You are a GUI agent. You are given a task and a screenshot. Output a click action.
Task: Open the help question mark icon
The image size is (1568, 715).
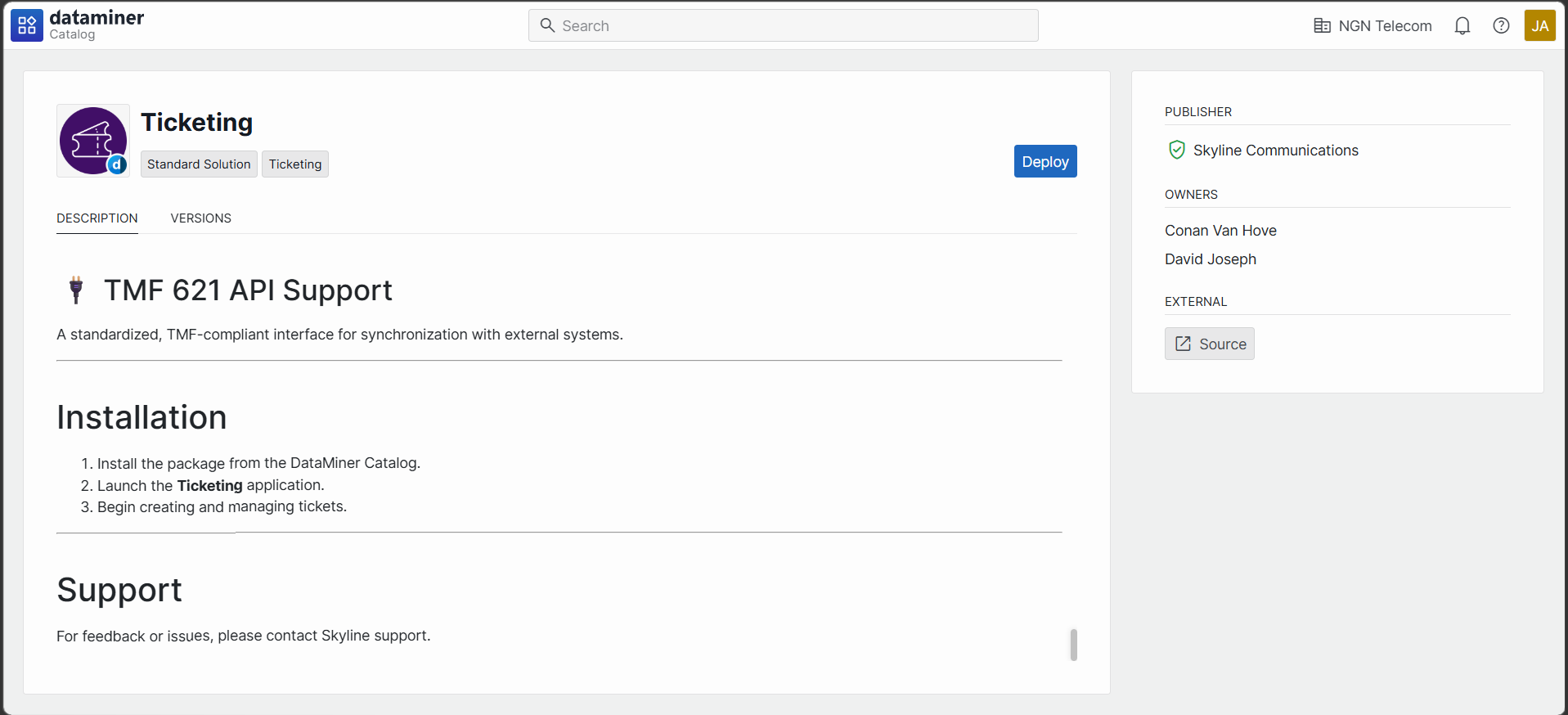(1500, 25)
